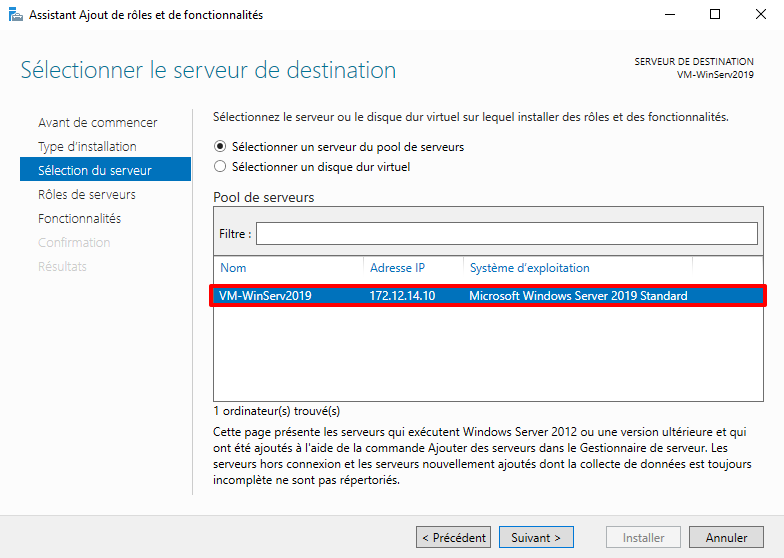Screen dimensions: 784x558
Task: Go to 'Avant de commencer' step
Action: 97,123
